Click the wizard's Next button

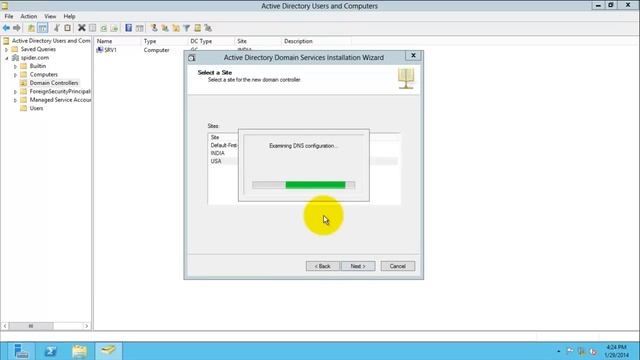tap(358, 266)
